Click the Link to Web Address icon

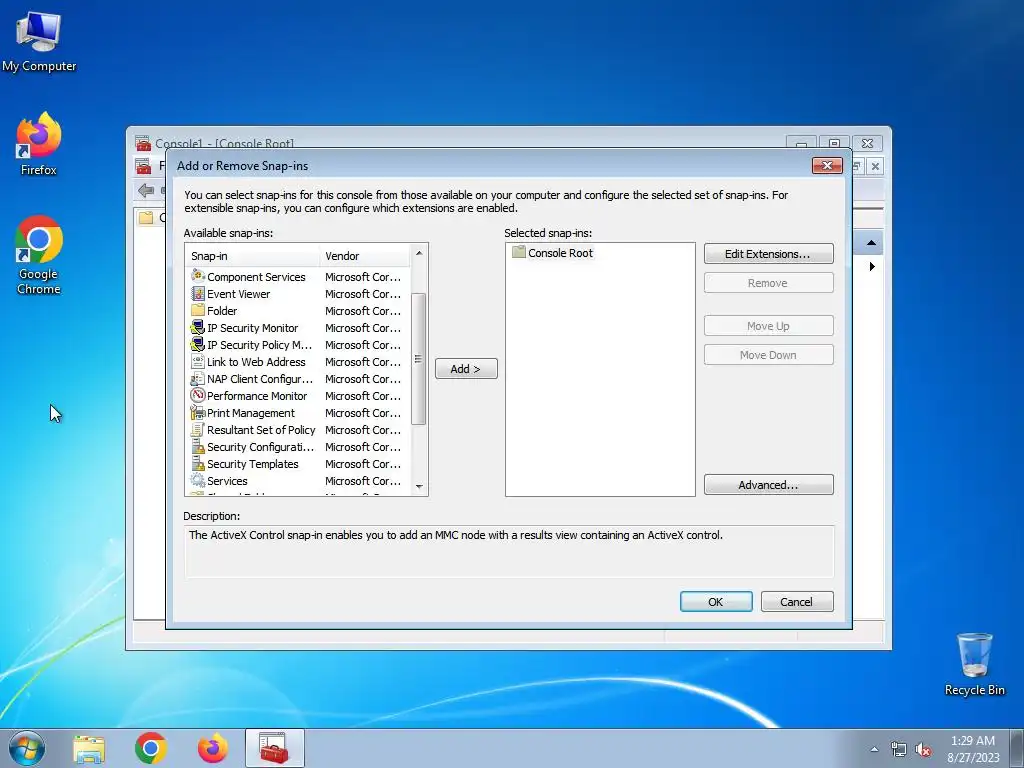click(197, 361)
